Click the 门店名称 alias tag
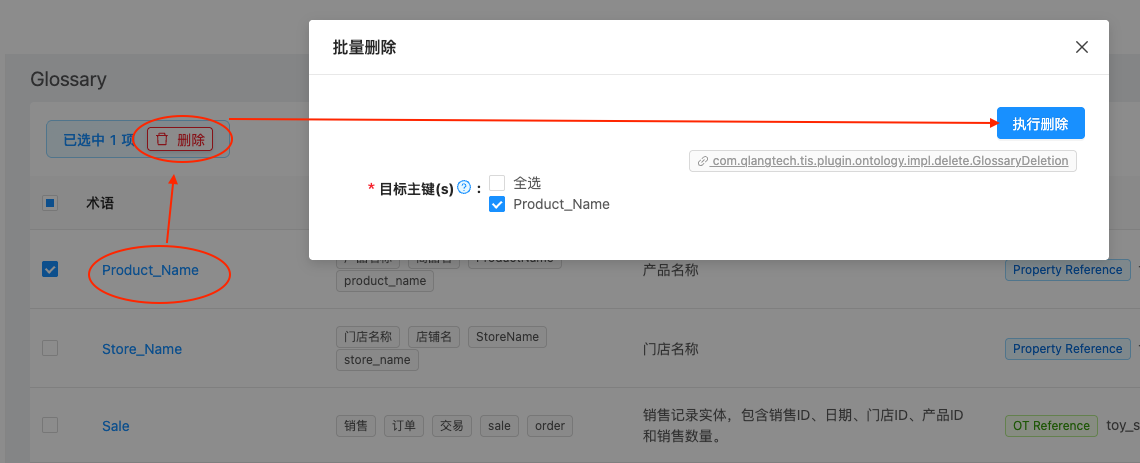This screenshot has width=1140, height=463. 368,337
